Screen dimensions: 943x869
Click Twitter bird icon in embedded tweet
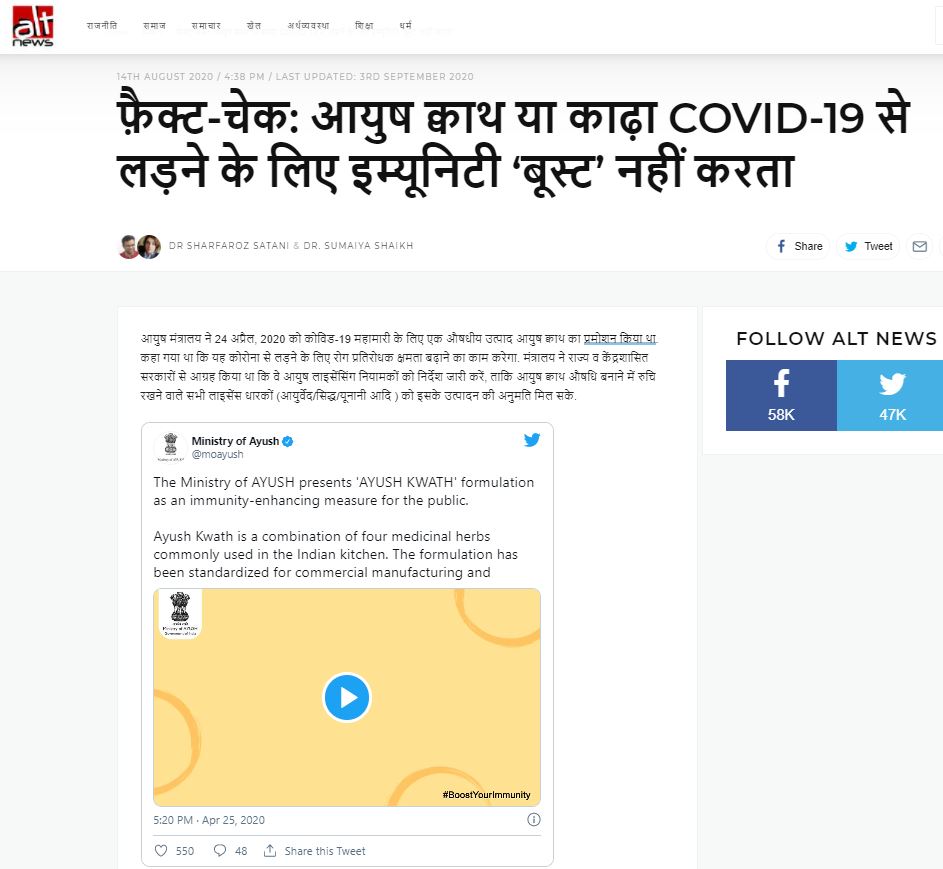pyautogui.click(x=532, y=440)
